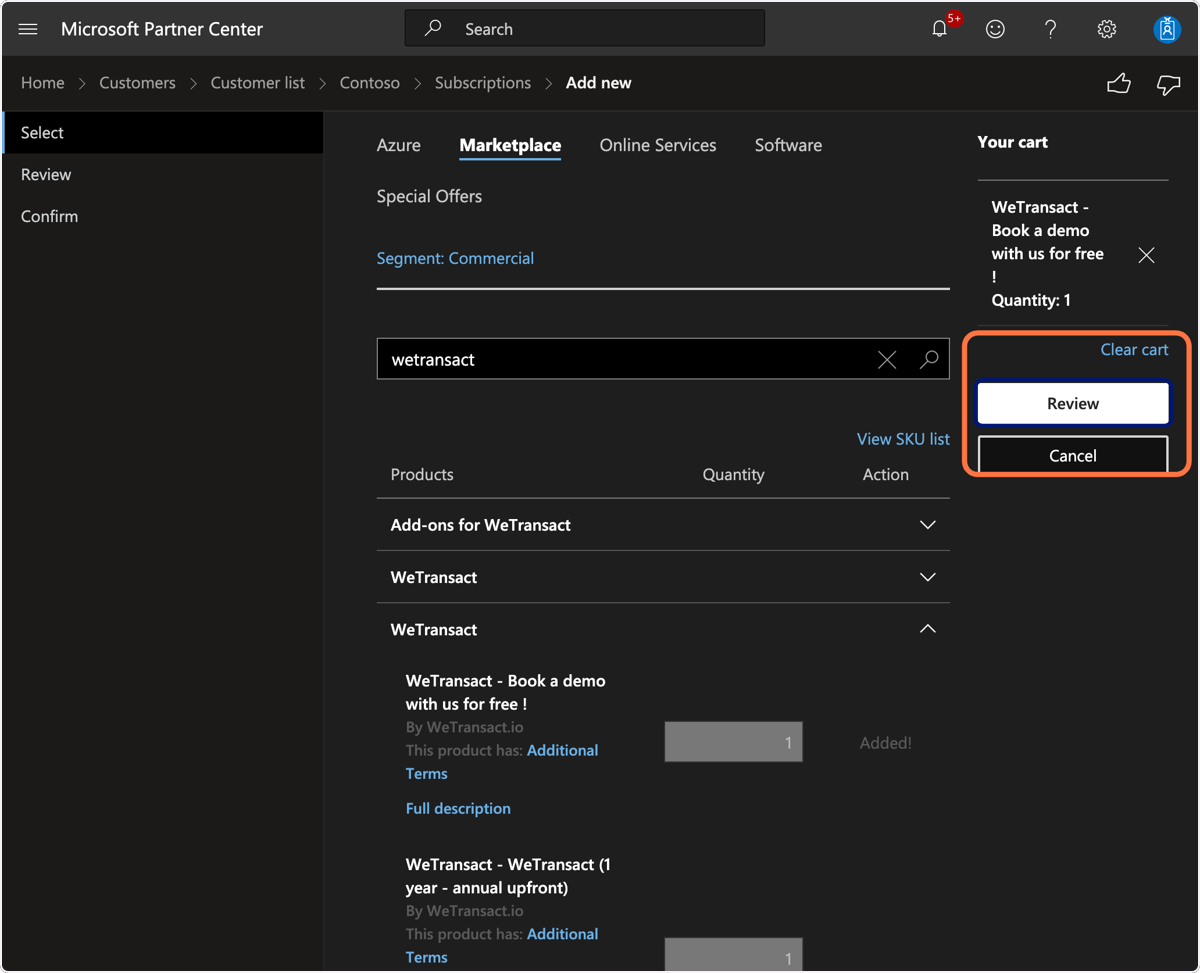Go to Customers breadcrumb
The width and height of the screenshot is (1200, 973).
137,83
